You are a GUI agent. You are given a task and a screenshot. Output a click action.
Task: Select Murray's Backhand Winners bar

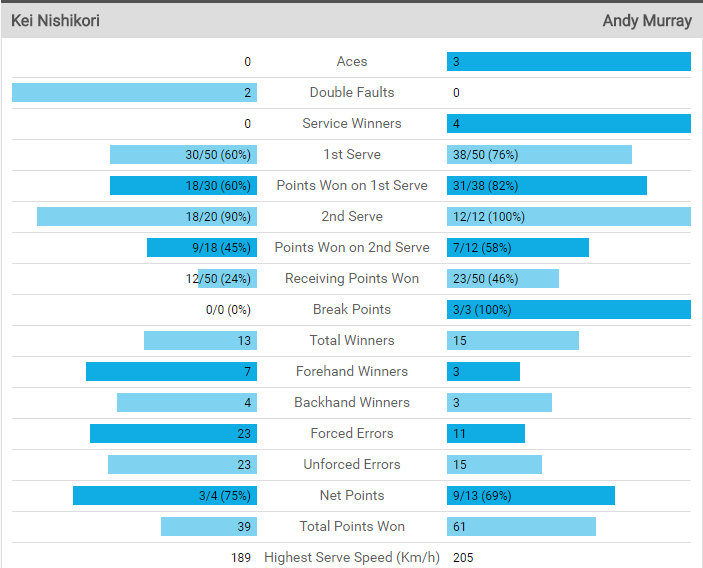click(499, 403)
